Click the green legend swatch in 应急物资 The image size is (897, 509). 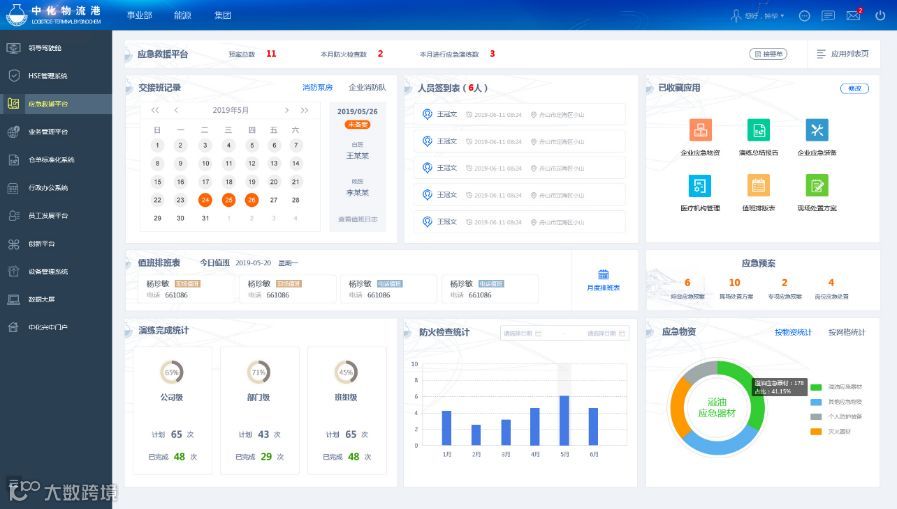[x=816, y=387]
